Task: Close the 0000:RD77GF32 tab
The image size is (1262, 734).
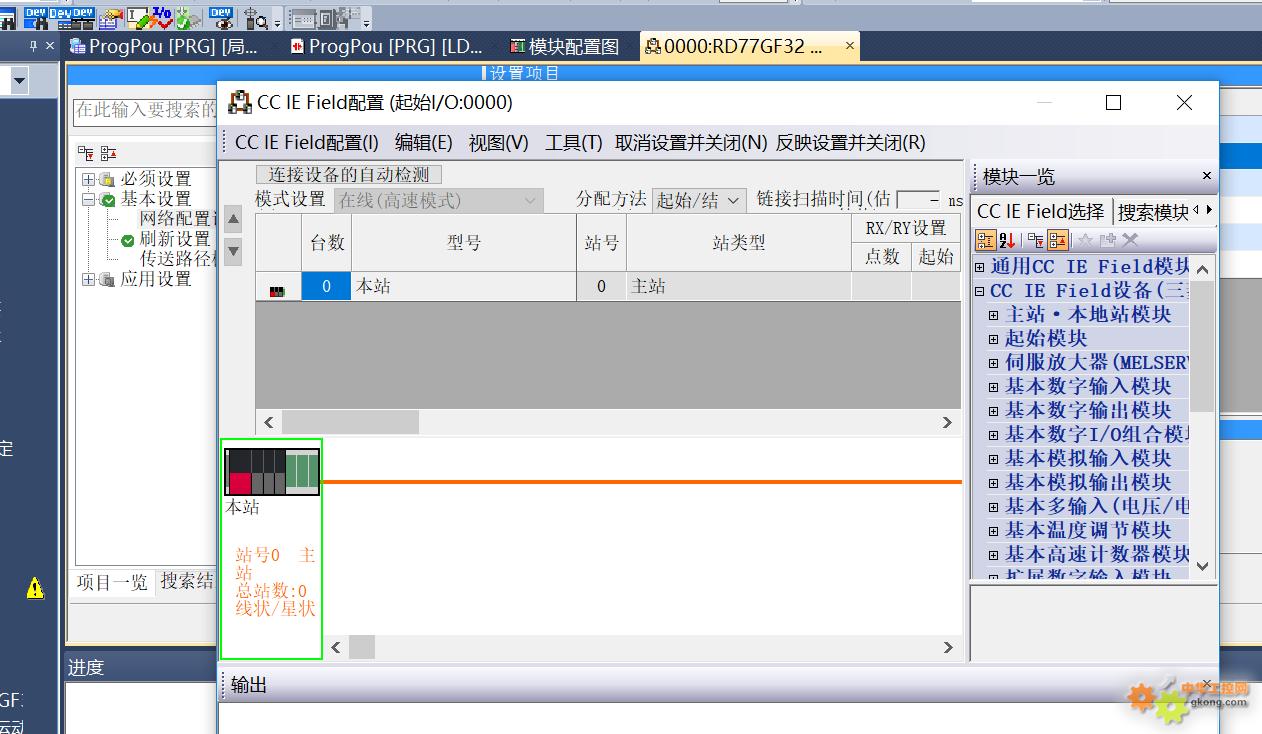Action: pyautogui.click(x=850, y=46)
